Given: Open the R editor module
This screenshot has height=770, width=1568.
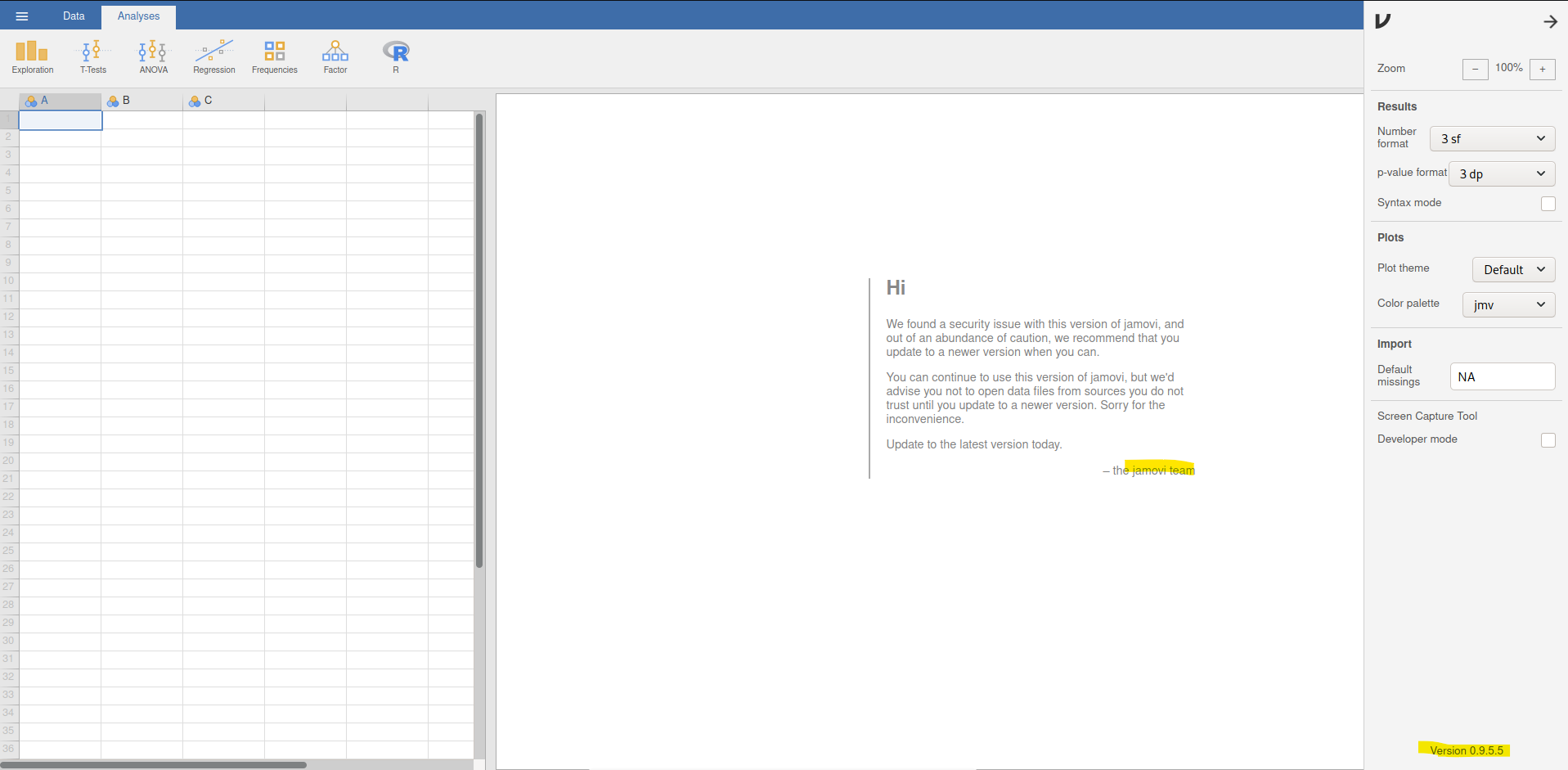Looking at the screenshot, I should tap(396, 57).
